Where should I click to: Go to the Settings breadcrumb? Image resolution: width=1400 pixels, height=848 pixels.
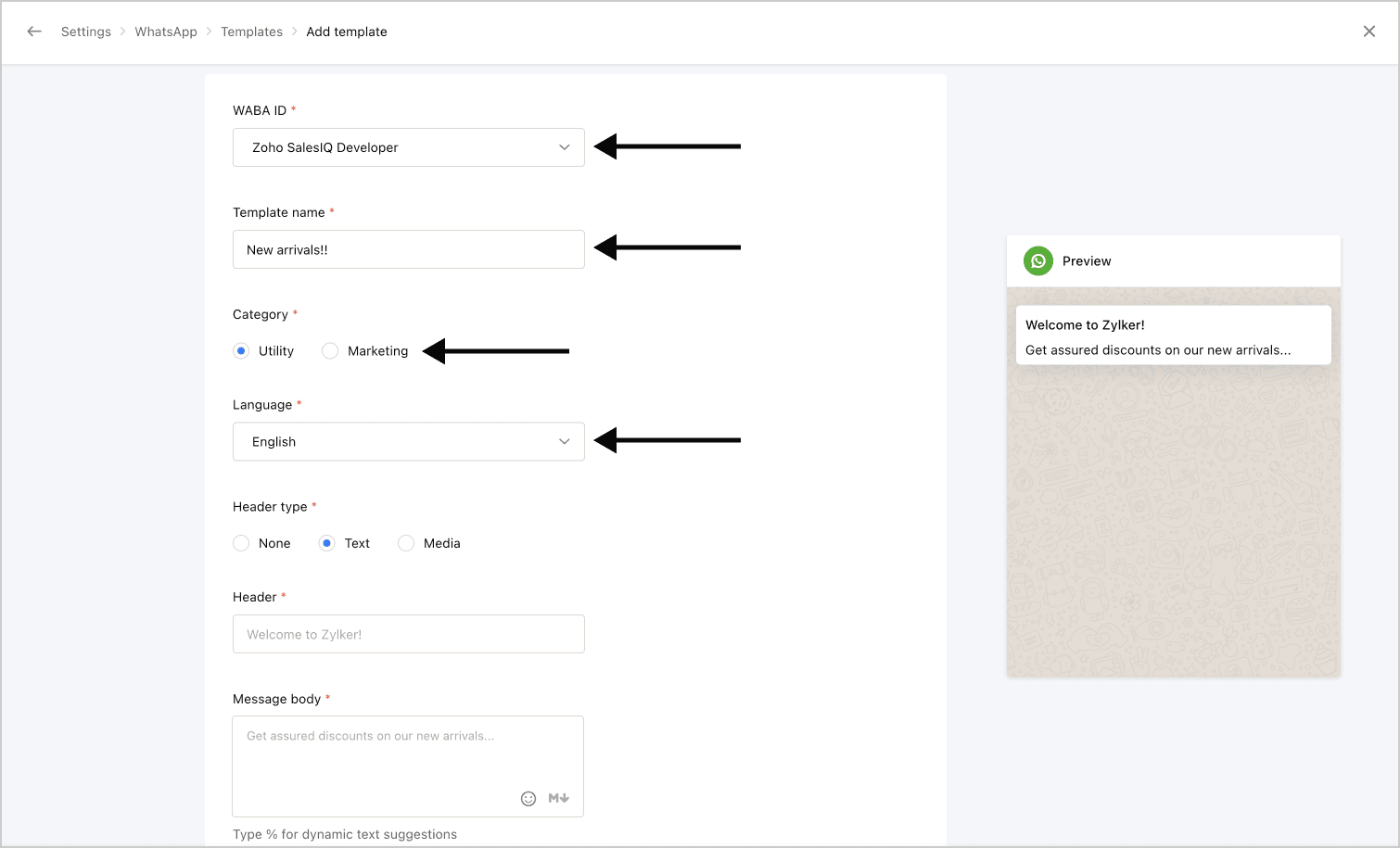[86, 32]
